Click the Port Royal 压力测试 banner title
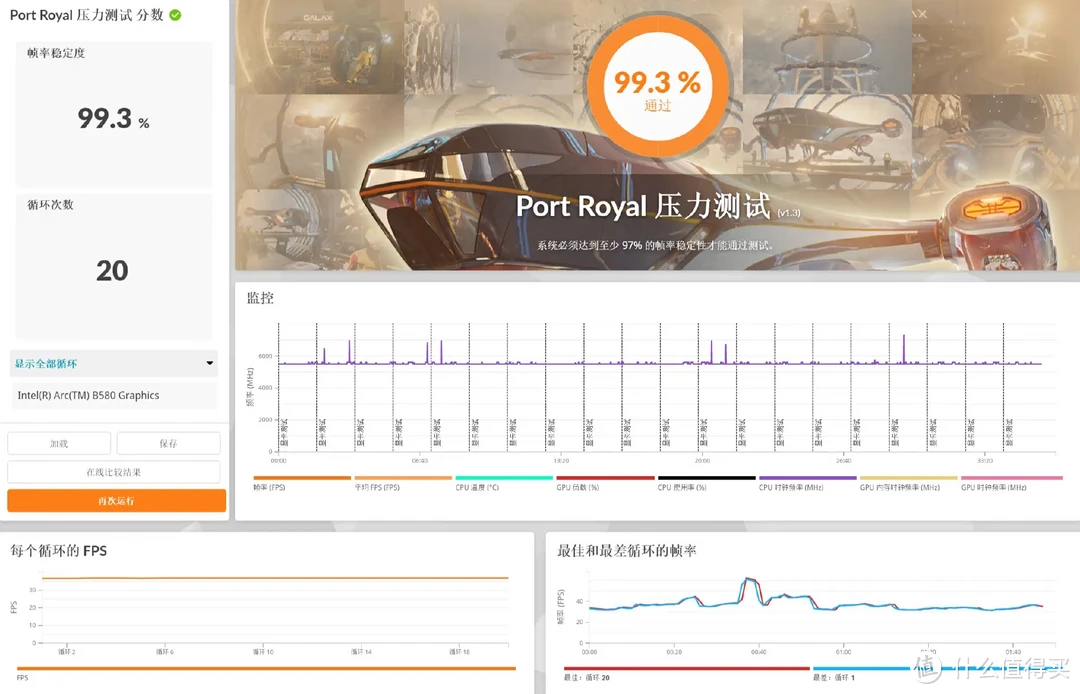1080x694 pixels. point(643,207)
